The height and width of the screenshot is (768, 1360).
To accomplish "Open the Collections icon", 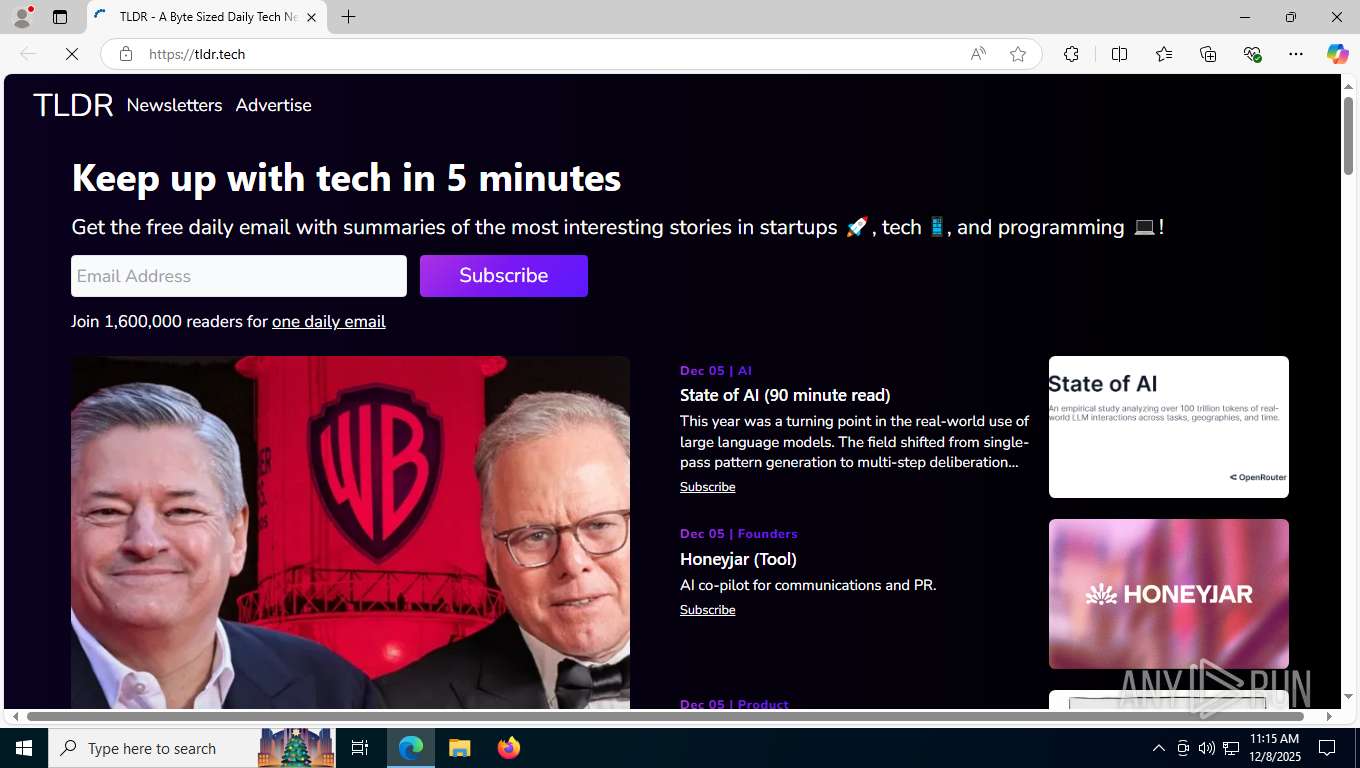I will [1208, 54].
